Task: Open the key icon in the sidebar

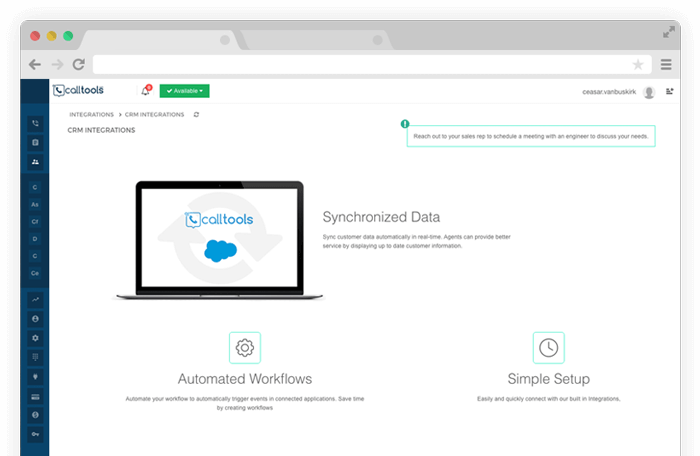Action: pyautogui.click(x=35, y=434)
